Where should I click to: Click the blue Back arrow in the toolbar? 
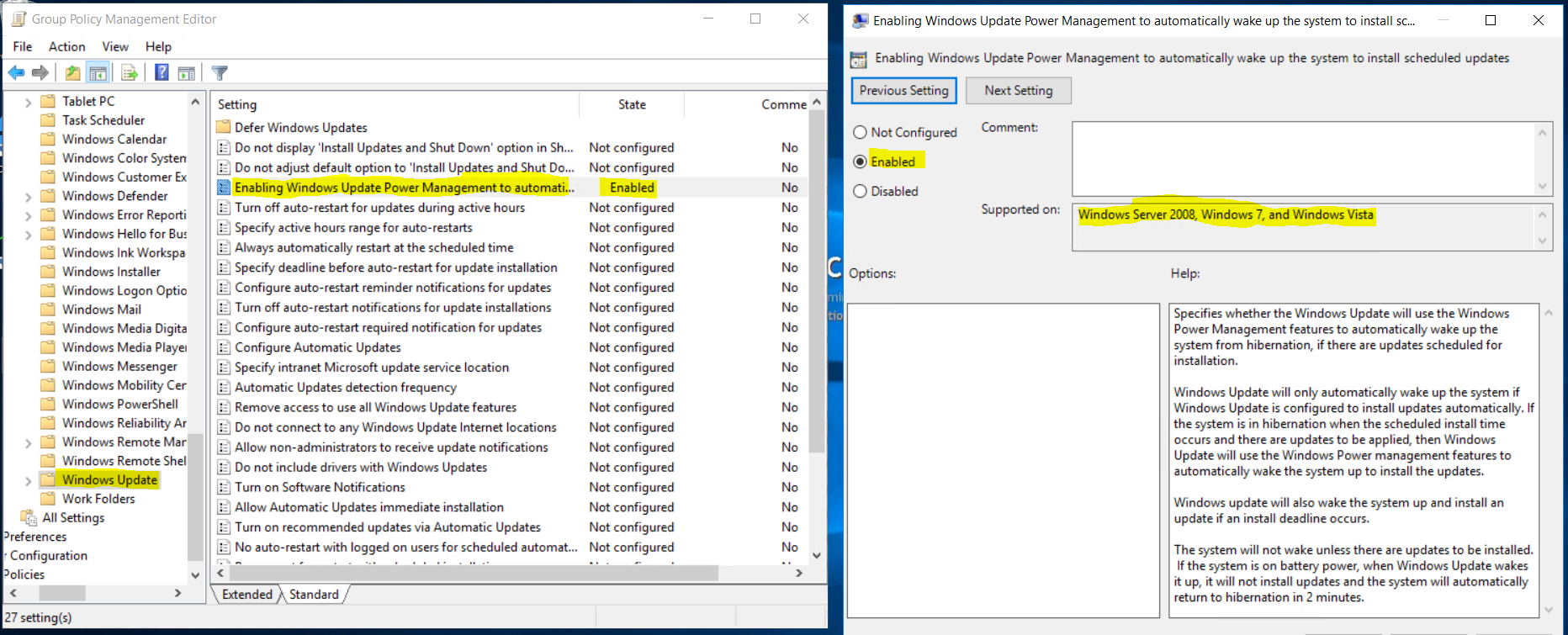click(16, 73)
